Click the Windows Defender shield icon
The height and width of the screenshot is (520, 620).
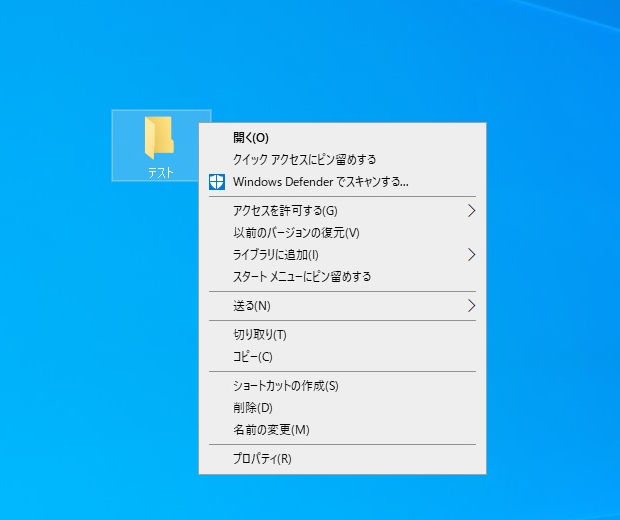217,182
